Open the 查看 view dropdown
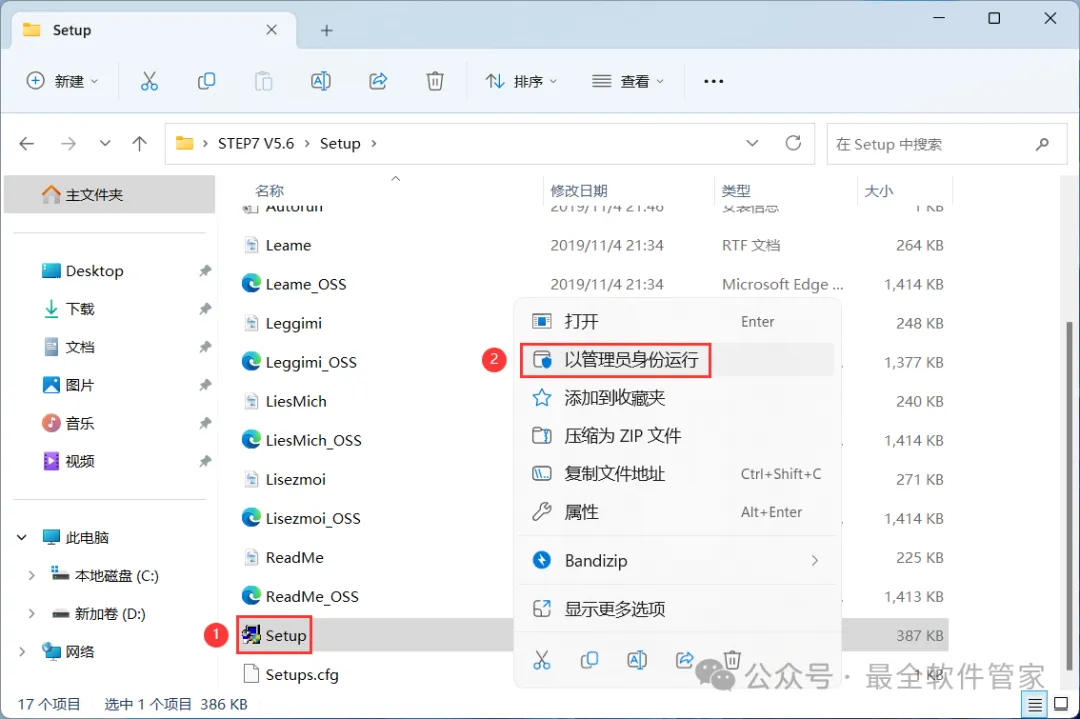This screenshot has height=719, width=1080. 627,81
